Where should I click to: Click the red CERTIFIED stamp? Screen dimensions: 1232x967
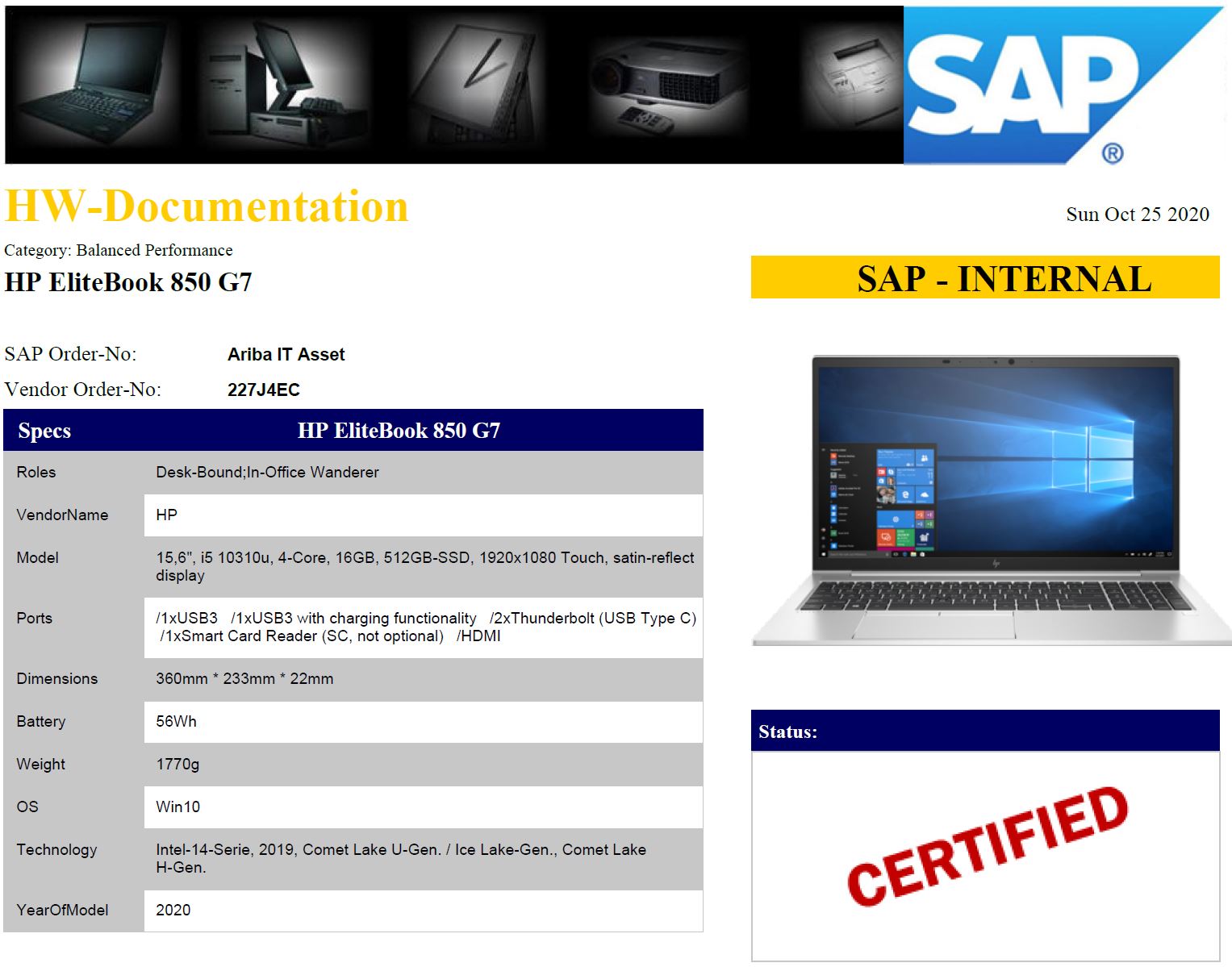pos(987,846)
